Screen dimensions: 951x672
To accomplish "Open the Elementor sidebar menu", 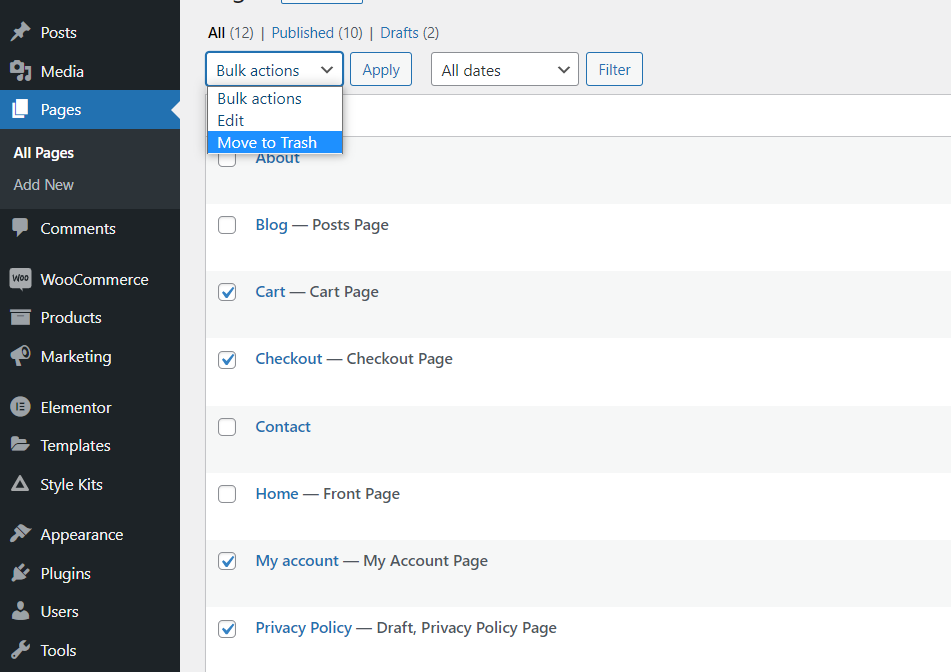I will (x=76, y=408).
